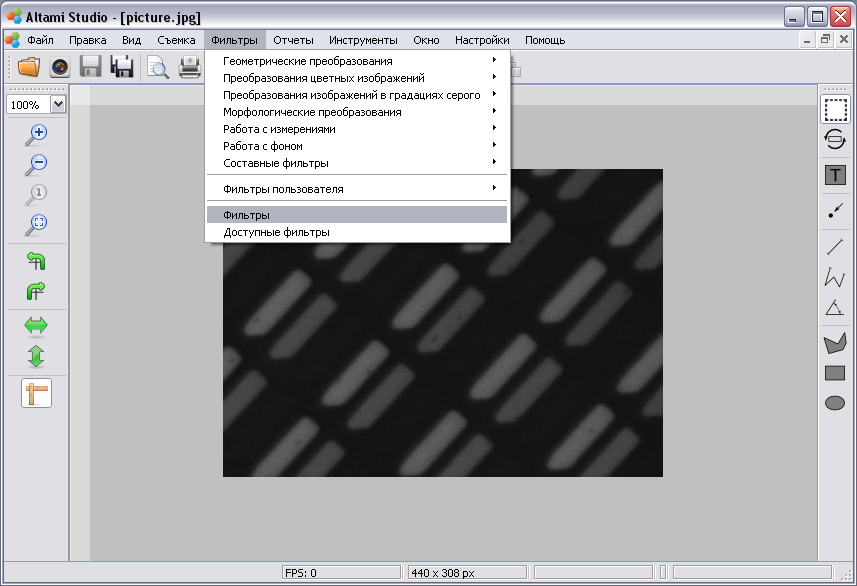
Task: Click the fit to window magnifier
Action: 36,225
